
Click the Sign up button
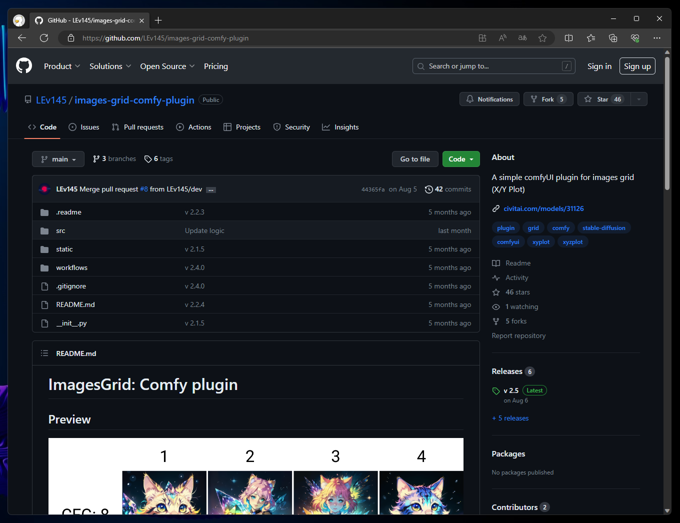637,66
